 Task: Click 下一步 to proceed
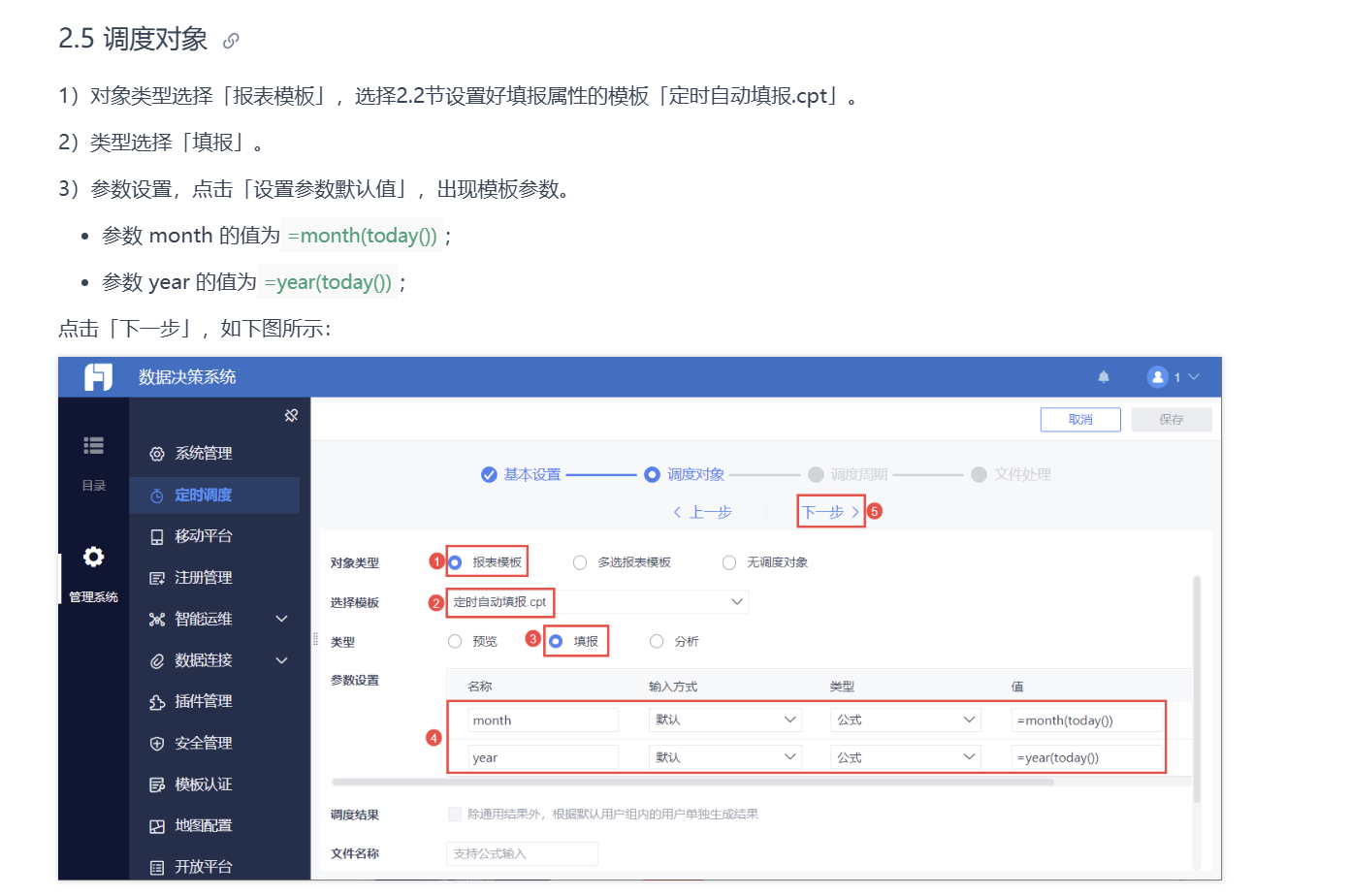[830, 512]
